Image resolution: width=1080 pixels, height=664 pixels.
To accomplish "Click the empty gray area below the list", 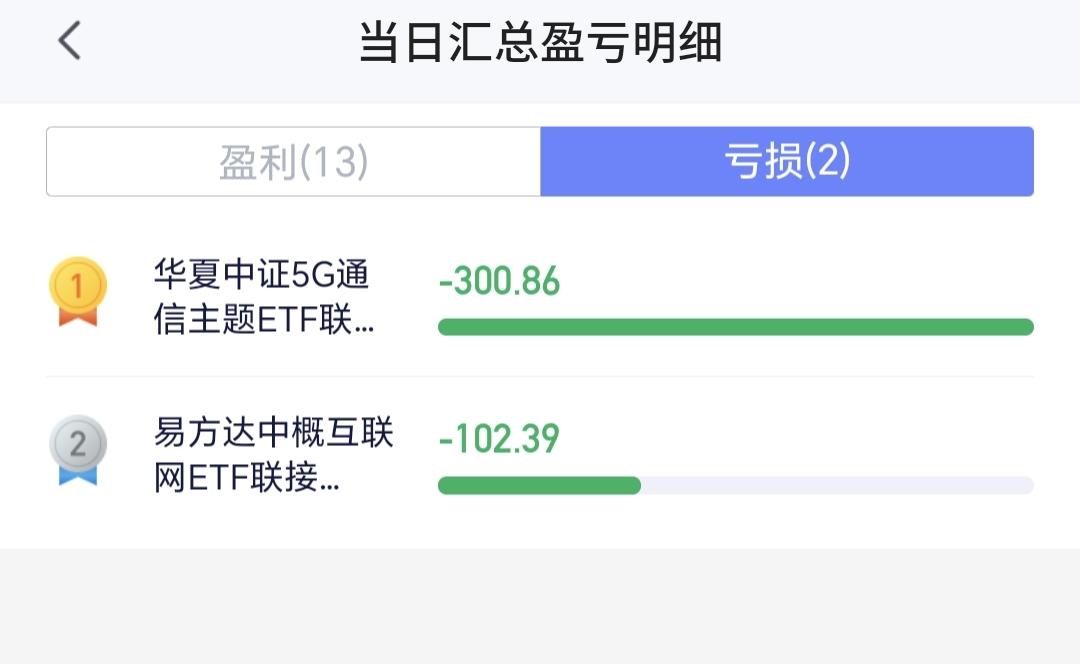I will tap(540, 606).
